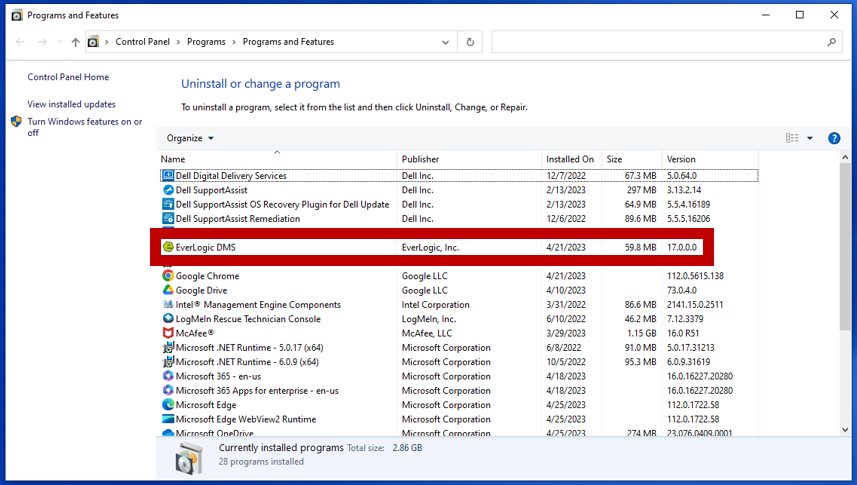
Task: Click the OS Recovery Plugin row icon
Action: (168, 204)
